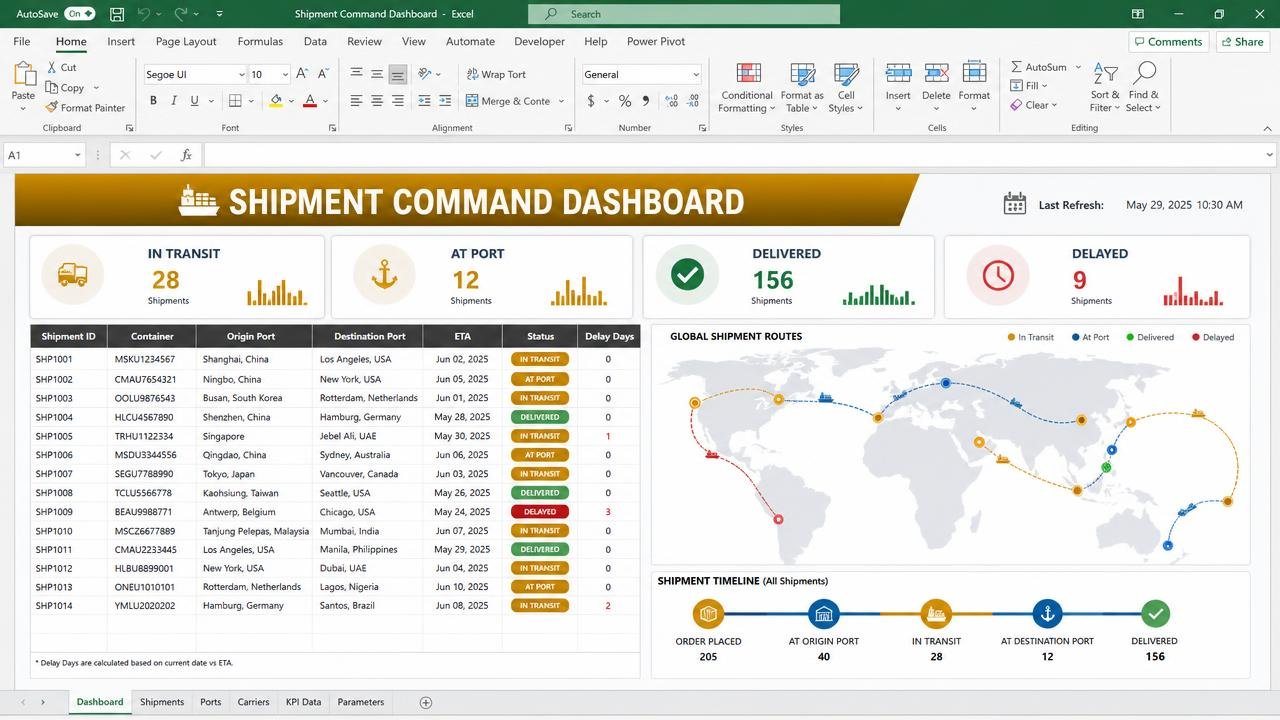The height and width of the screenshot is (720, 1280).
Task: Expand the Name Box dropdown
Action: pyautogui.click(x=77, y=155)
